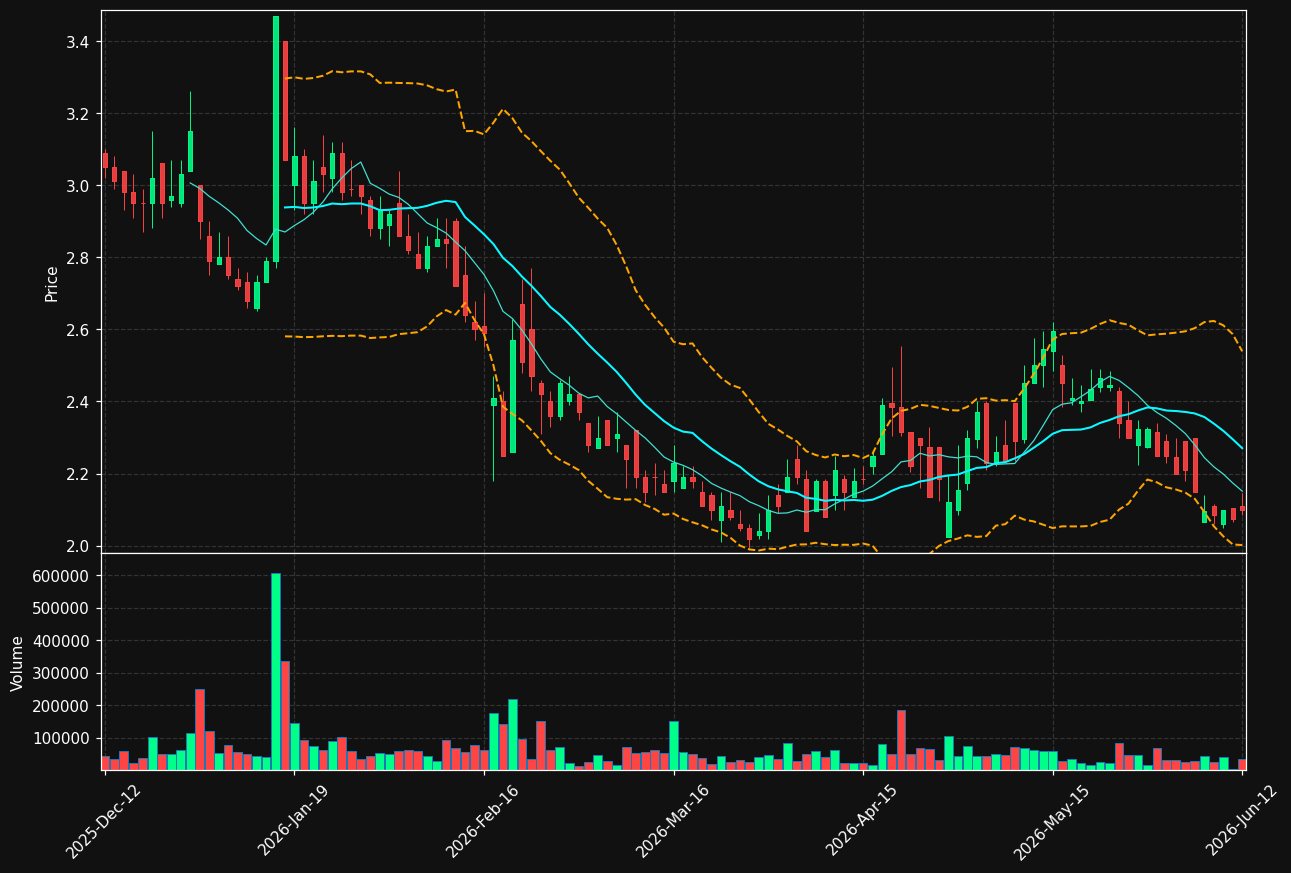
Task: Click the 2.8 price axis value
Action: coord(78,258)
